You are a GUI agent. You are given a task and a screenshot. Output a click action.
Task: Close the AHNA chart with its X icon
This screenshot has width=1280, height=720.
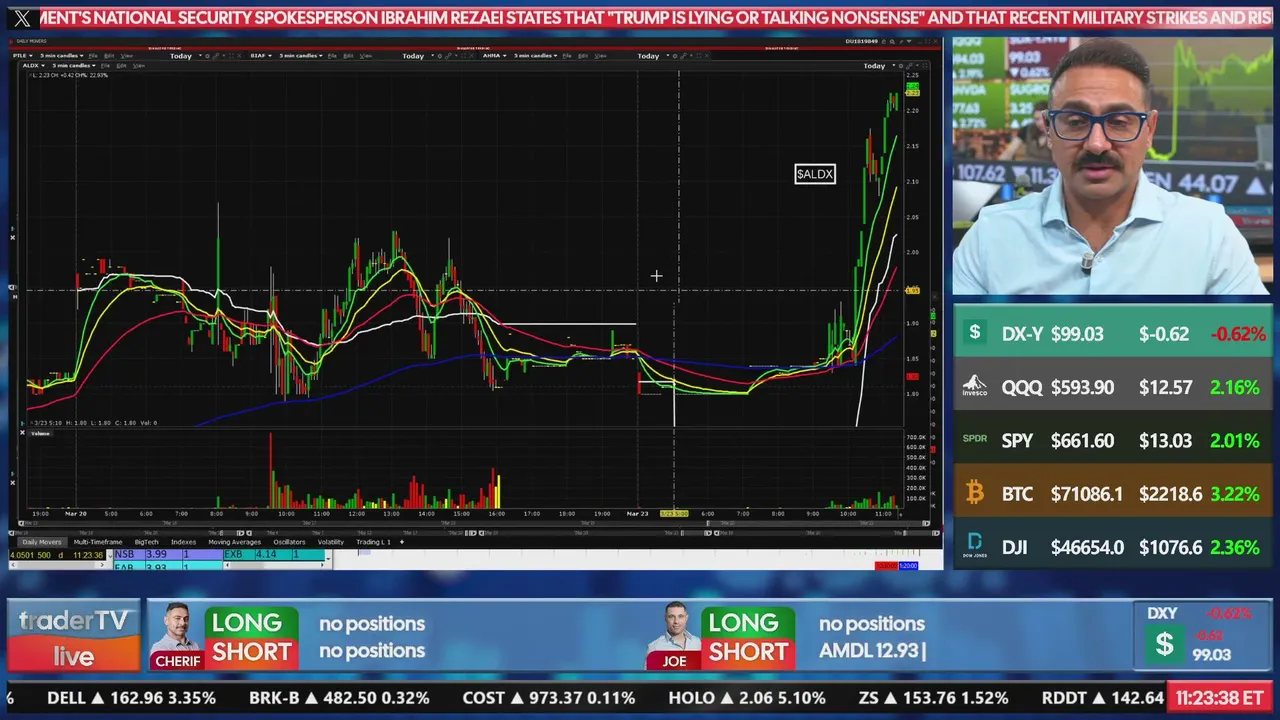tap(707, 56)
